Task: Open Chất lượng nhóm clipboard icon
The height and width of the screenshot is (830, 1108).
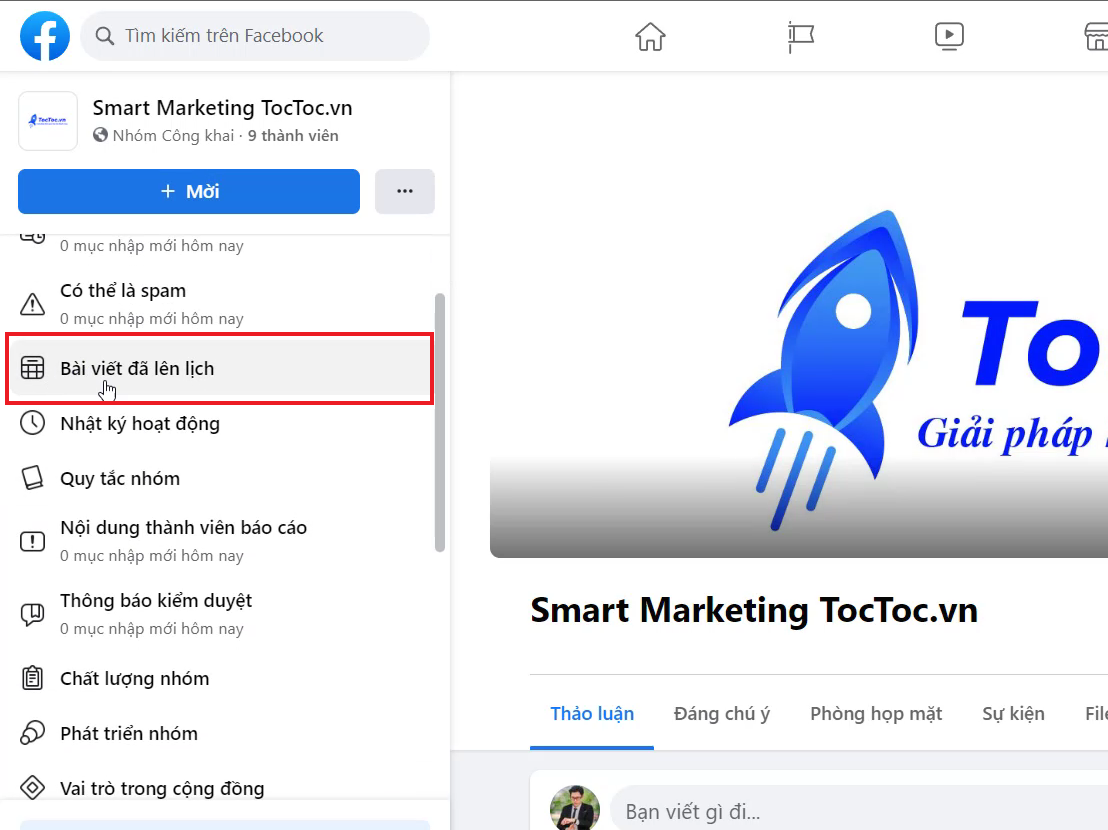Action: (33, 678)
